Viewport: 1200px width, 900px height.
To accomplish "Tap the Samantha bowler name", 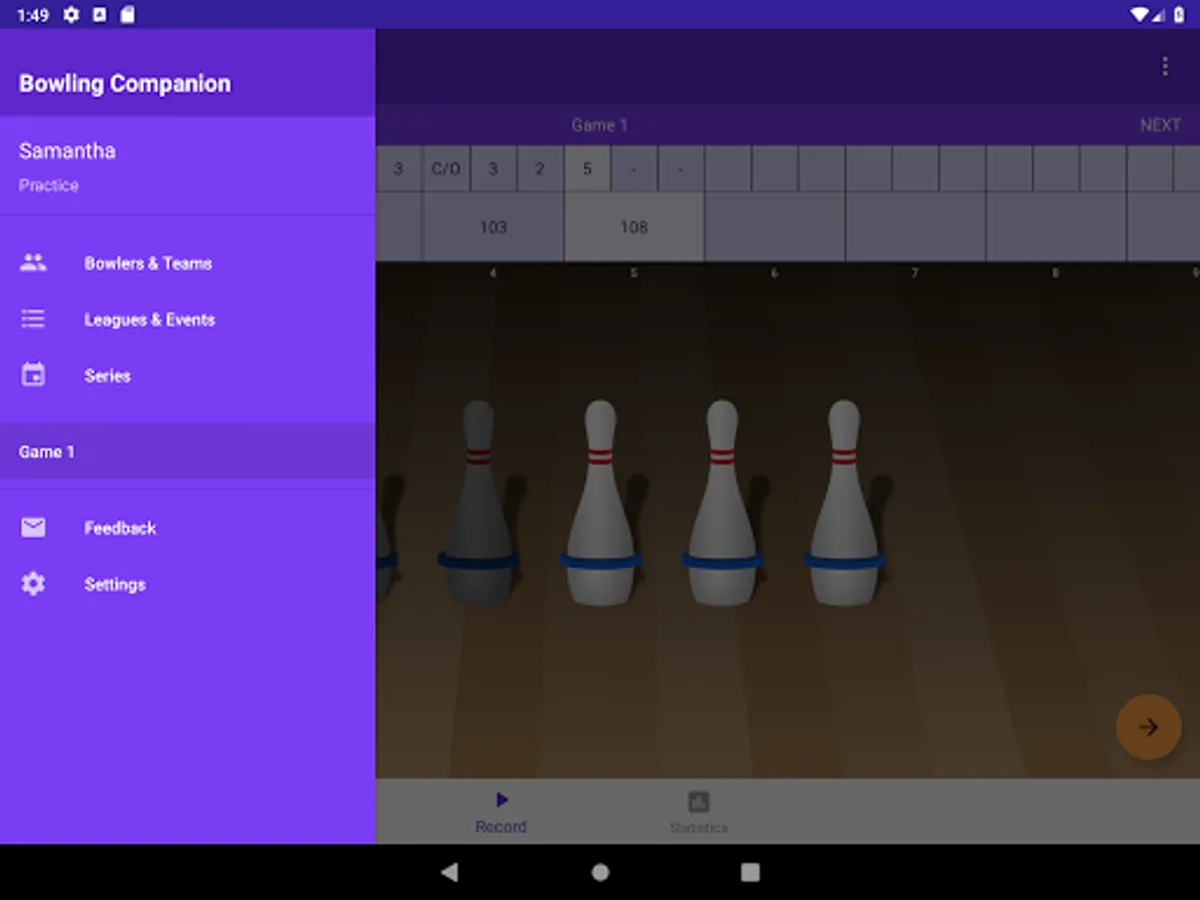I will click(x=67, y=151).
